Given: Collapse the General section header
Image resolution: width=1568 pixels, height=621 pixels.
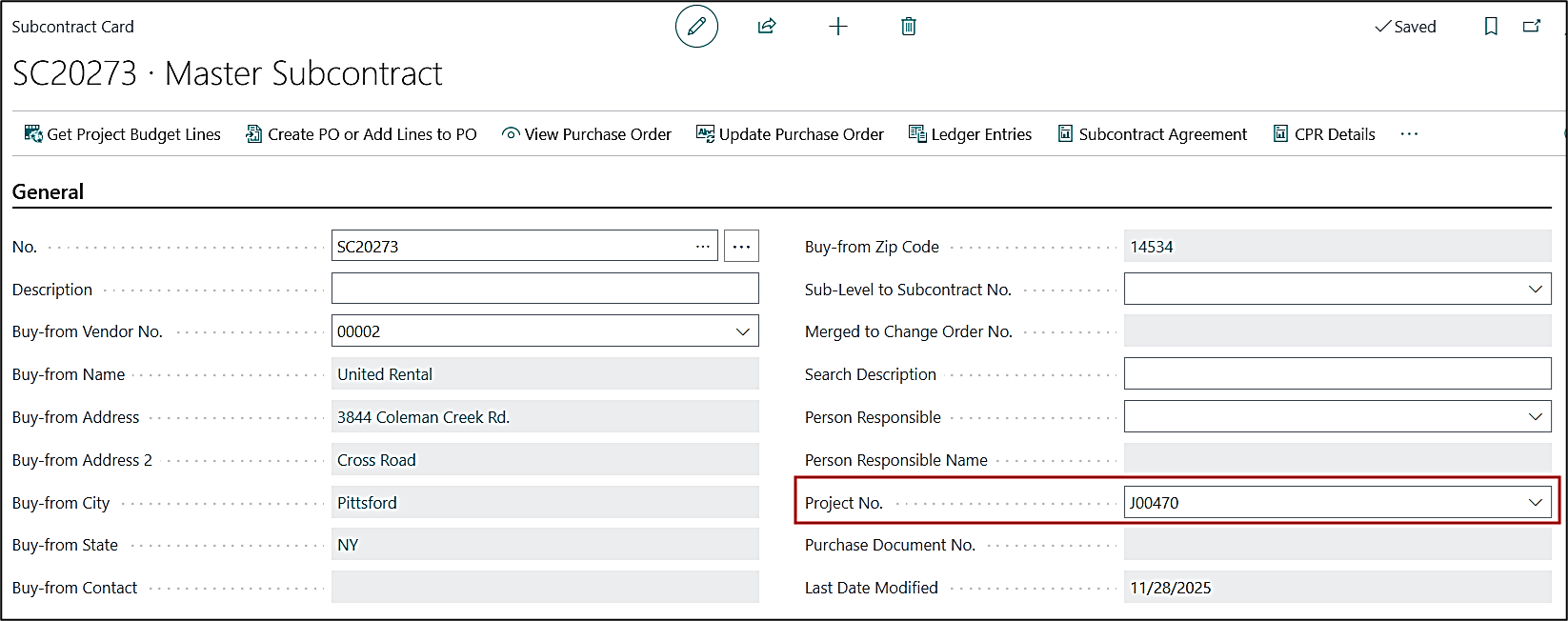Looking at the screenshot, I should point(48,191).
